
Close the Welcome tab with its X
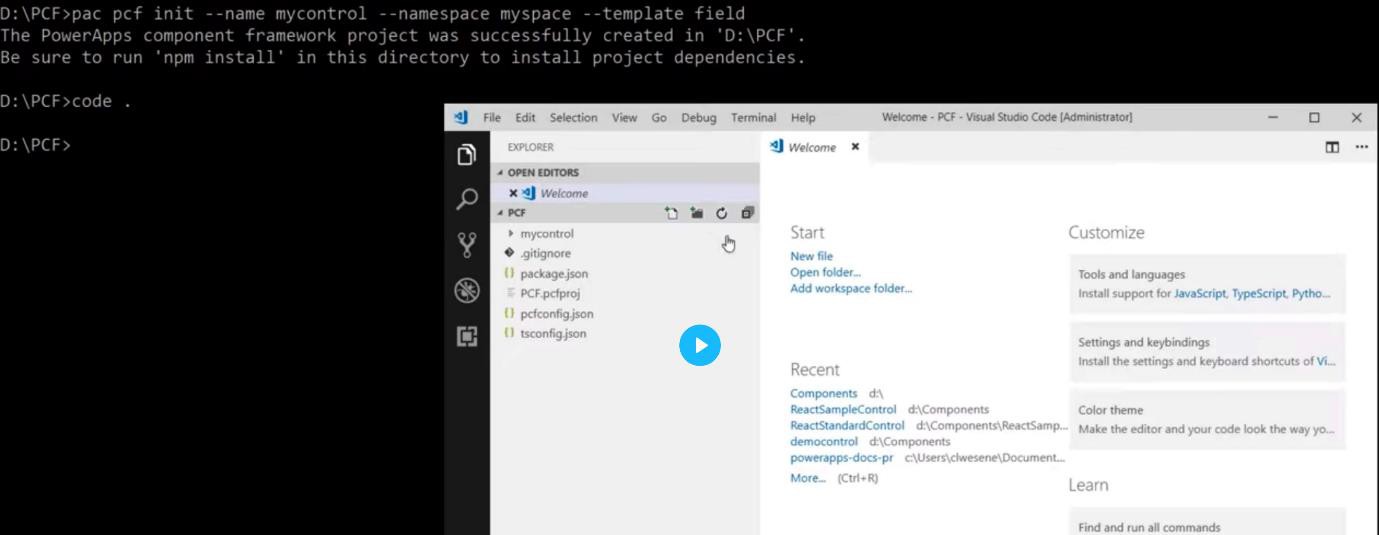(855, 147)
